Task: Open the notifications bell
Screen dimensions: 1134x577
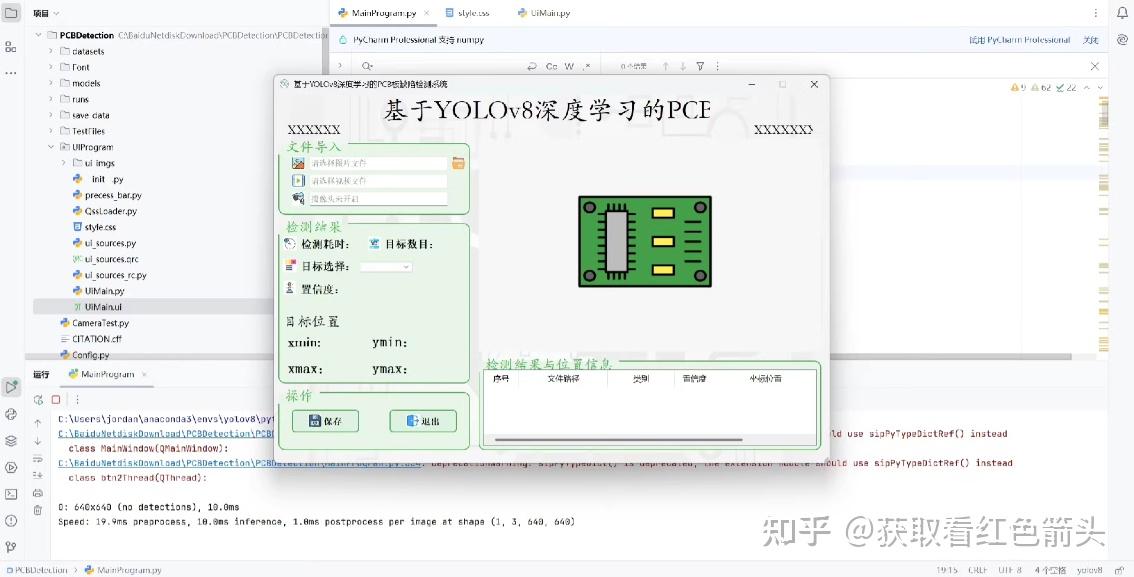Action: click(x=1121, y=12)
